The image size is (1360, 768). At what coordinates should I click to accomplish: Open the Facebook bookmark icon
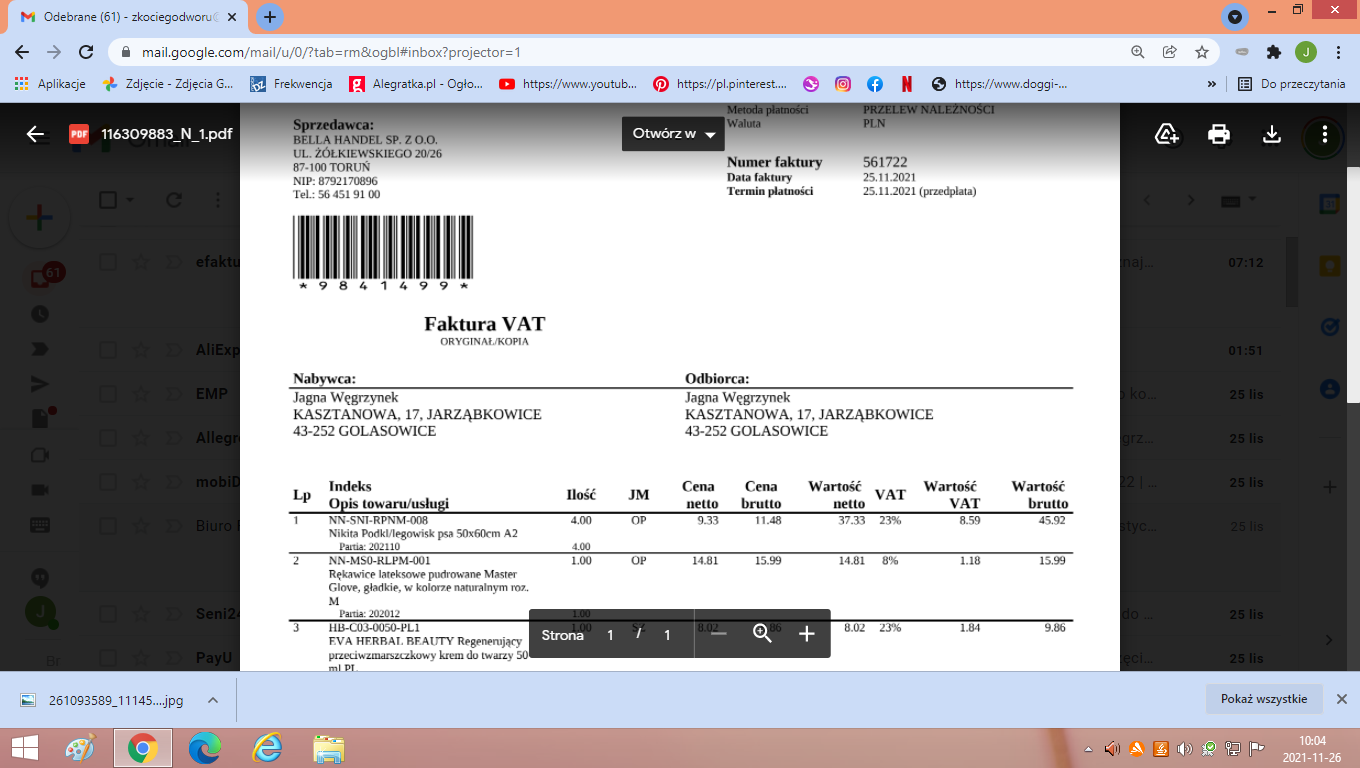click(875, 84)
